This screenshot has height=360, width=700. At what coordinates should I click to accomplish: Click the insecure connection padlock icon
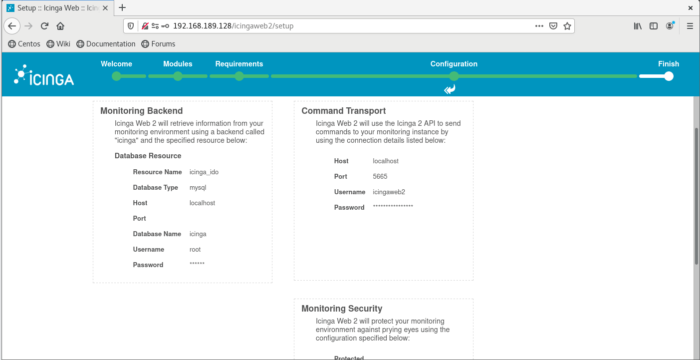pos(145,26)
